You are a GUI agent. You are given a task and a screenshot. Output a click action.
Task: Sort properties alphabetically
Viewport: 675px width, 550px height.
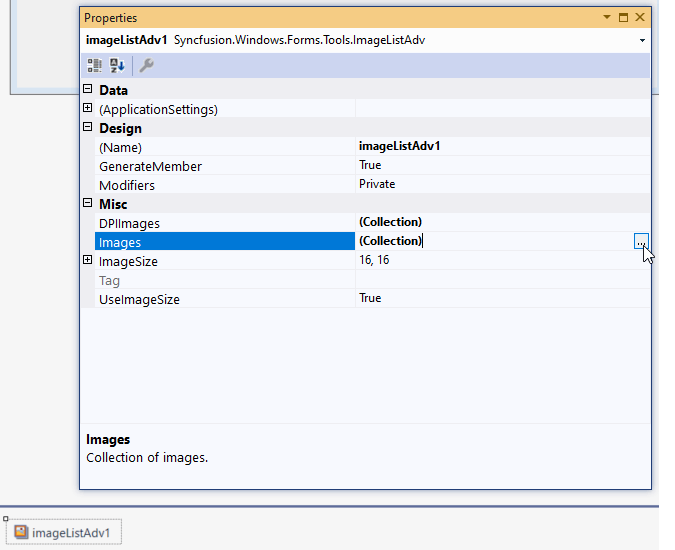pyautogui.click(x=117, y=66)
